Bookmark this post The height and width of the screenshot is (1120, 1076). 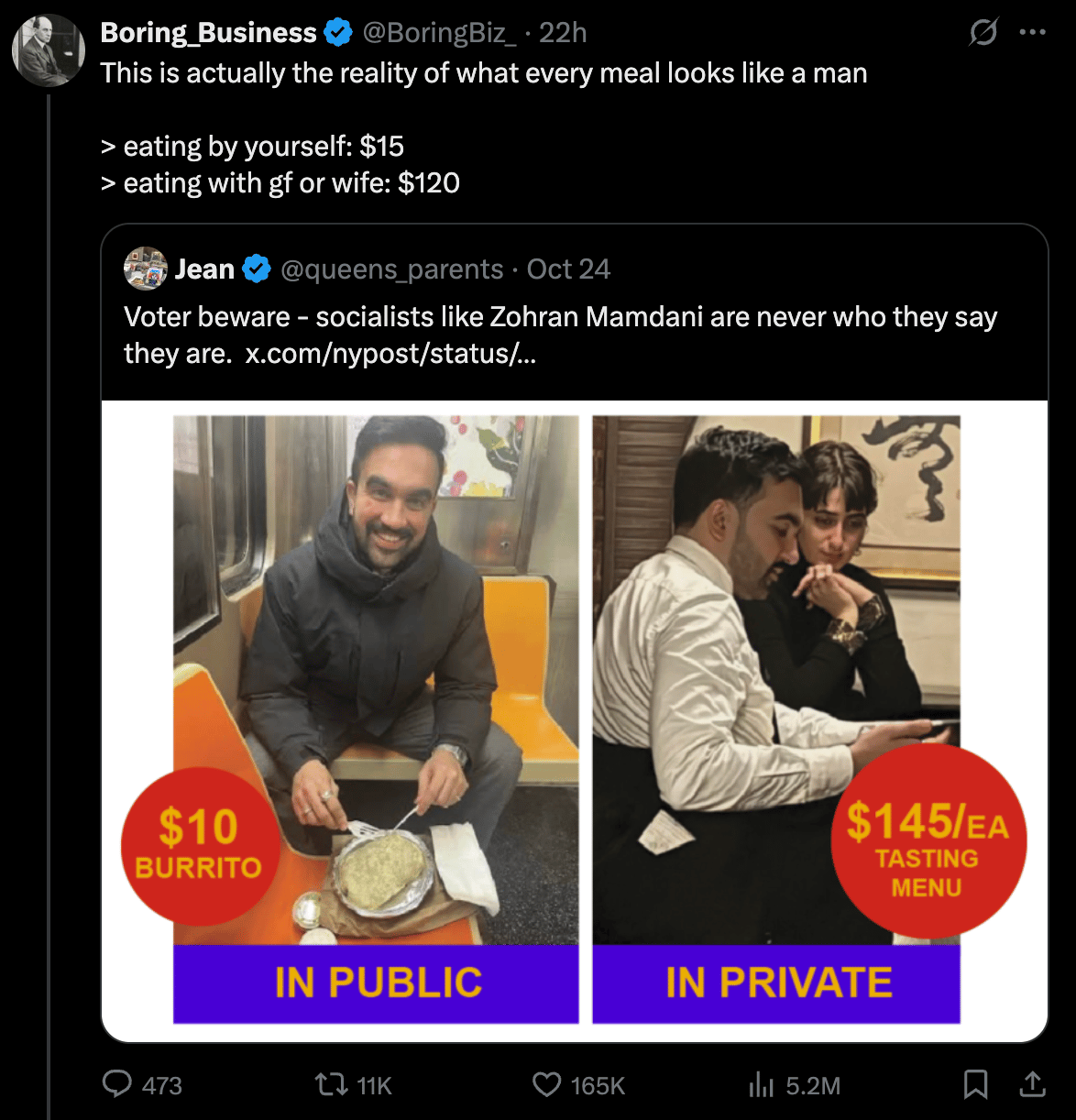click(975, 1085)
